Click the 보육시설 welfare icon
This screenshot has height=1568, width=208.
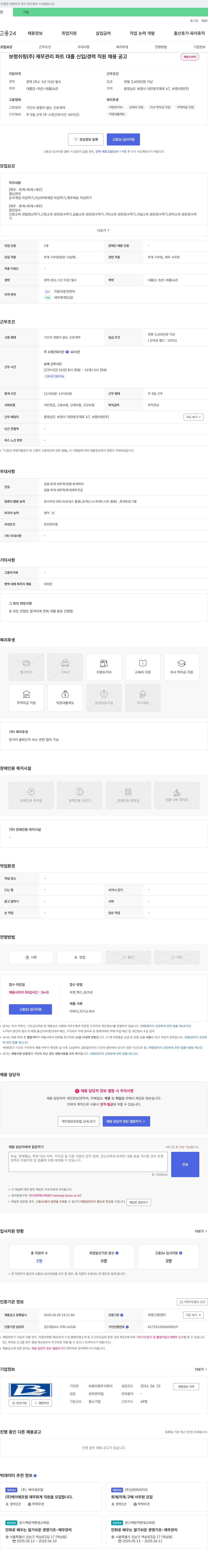pyautogui.click(x=104, y=698)
